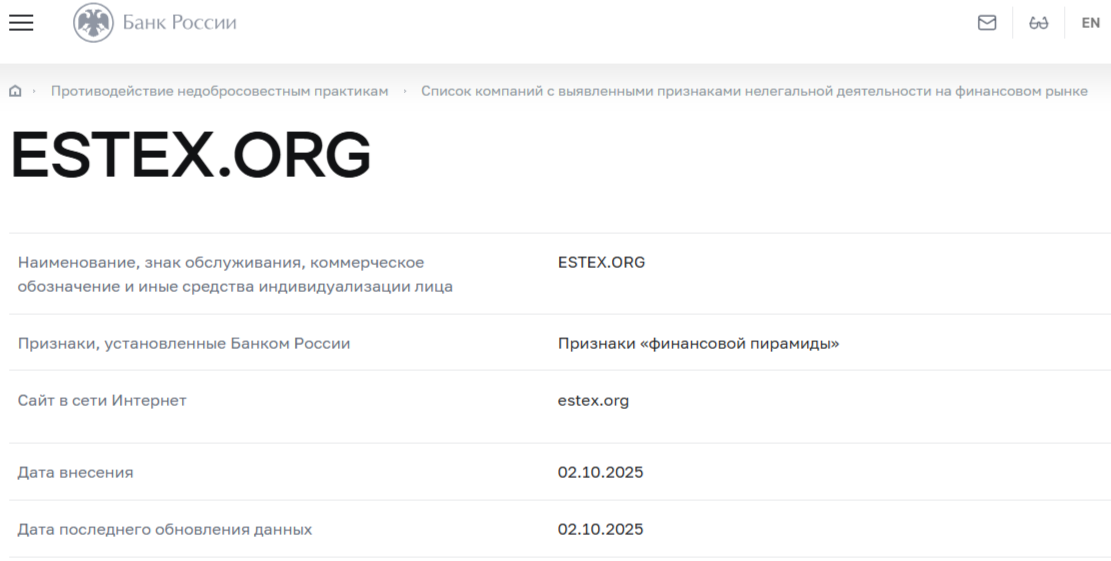Image resolution: width=1111 pixels, height=561 pixels.
Task: Select the Дата внесения date 02.10.2025
Action: (x=600, y=472)
